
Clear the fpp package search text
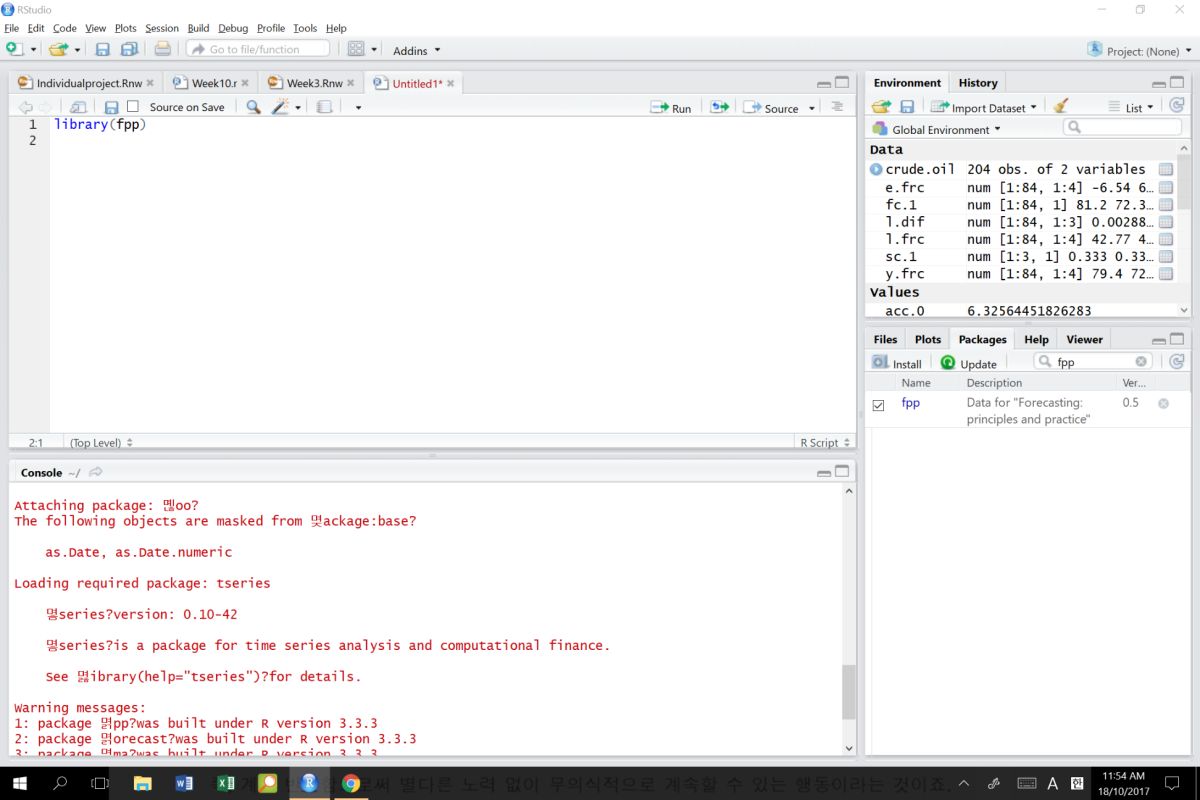(1141, 362)
